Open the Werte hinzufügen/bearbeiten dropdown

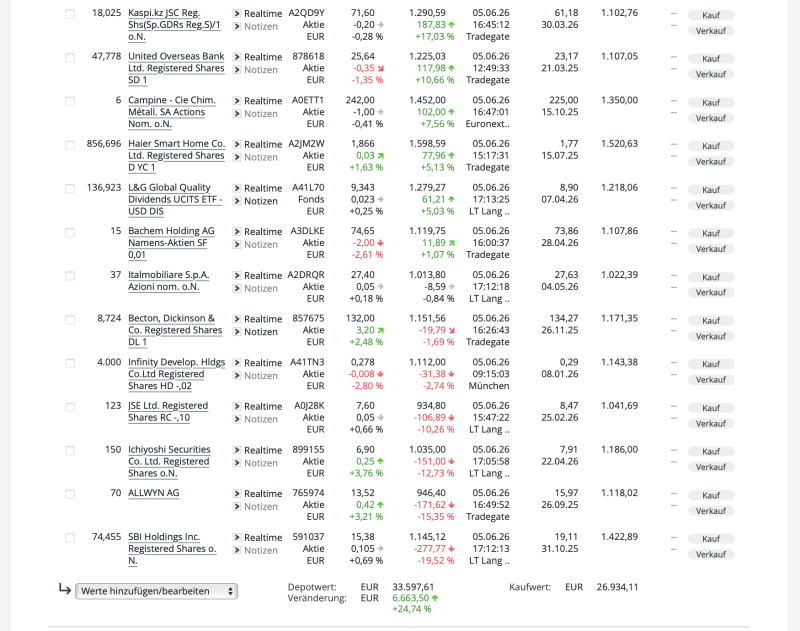pyautogui.click(x=157, y=591)
